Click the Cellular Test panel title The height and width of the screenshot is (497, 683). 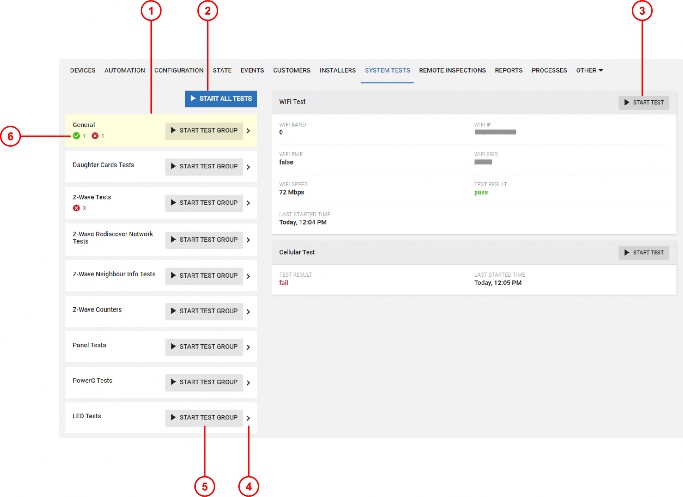click(x=297, y=252)
